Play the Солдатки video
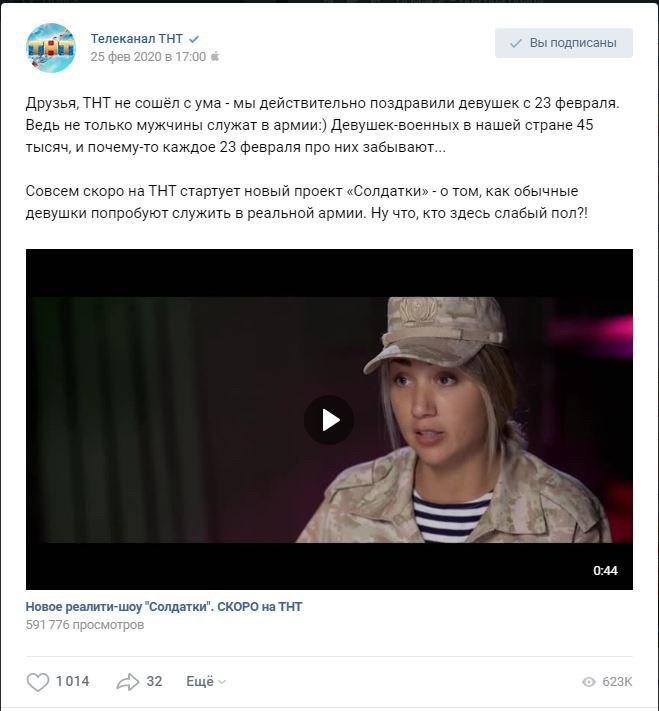 [x=329, y=420]
